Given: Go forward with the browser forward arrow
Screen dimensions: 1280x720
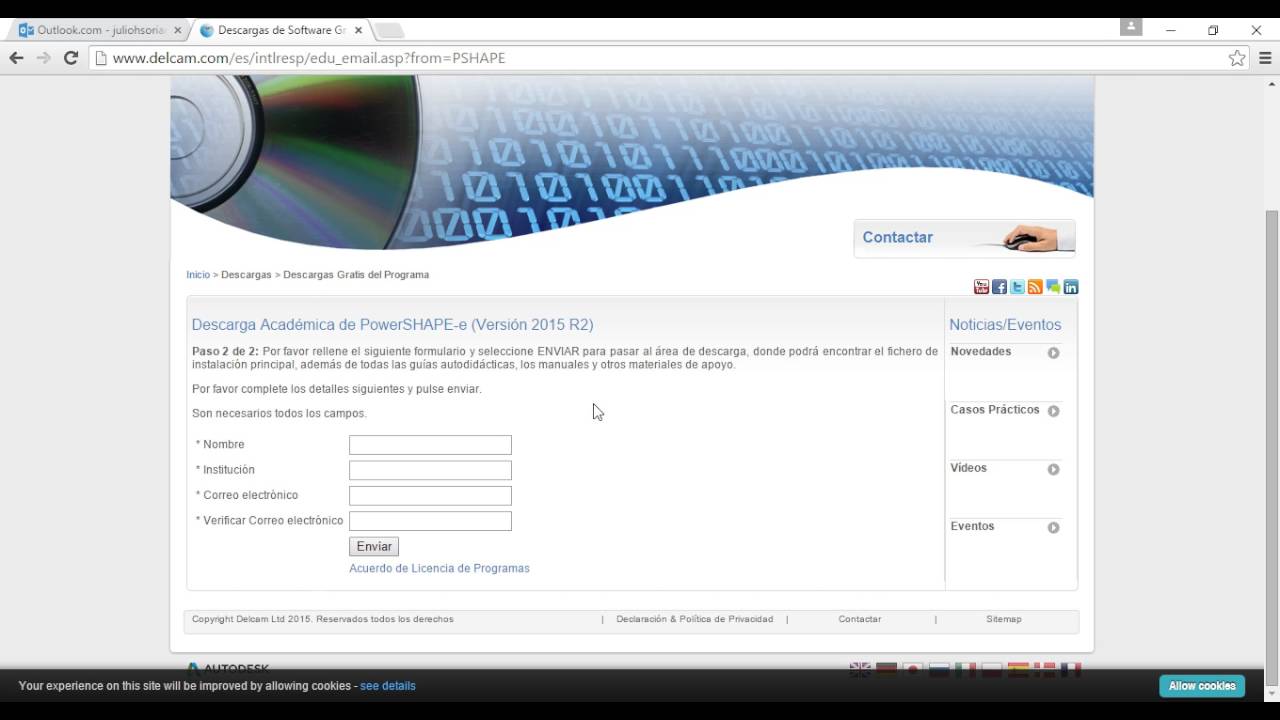Looking at the screenshot, I should click(43, 58).
